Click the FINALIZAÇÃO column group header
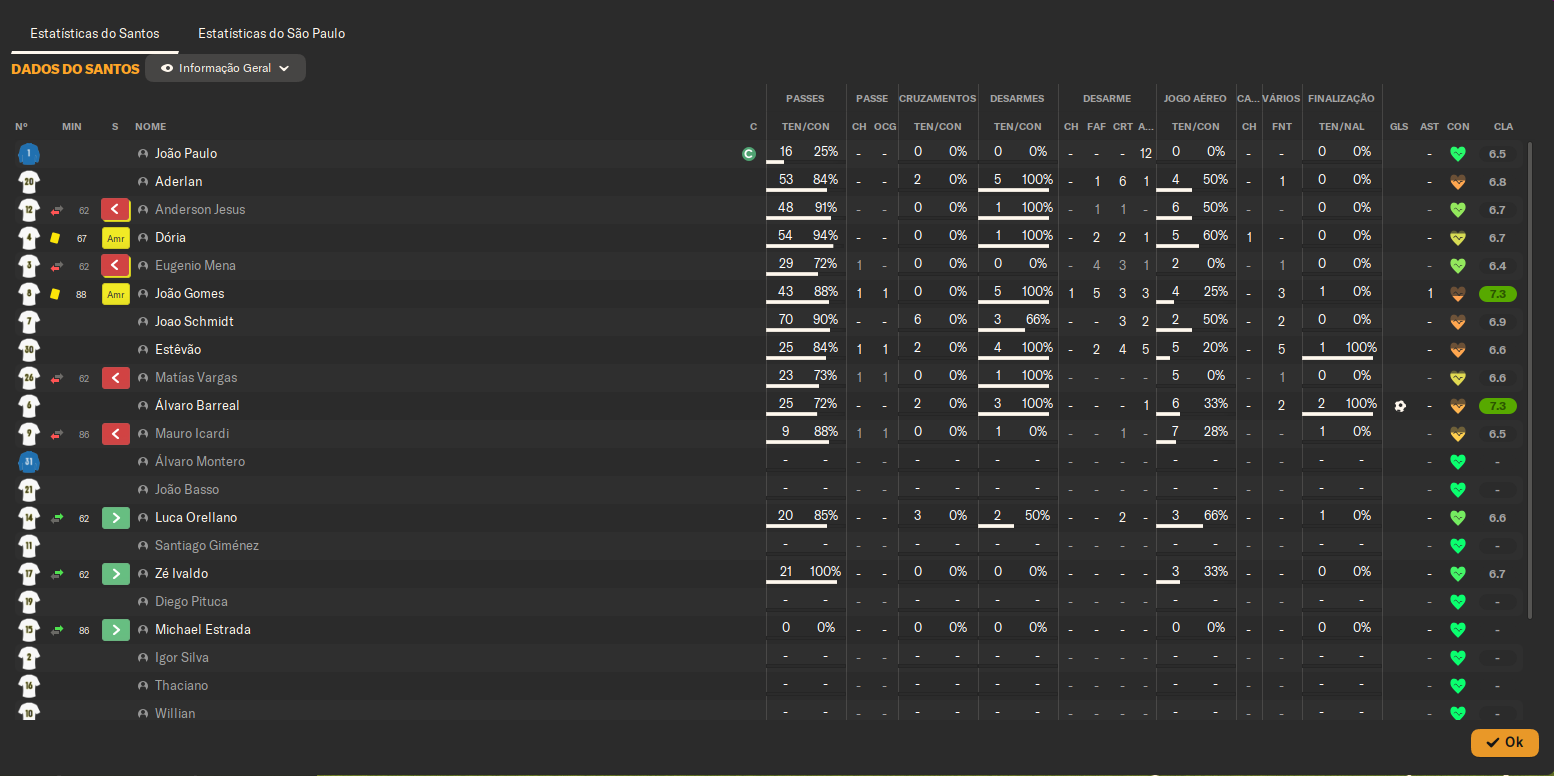Screen dimensions: 1554x776 click(1341, 99)
